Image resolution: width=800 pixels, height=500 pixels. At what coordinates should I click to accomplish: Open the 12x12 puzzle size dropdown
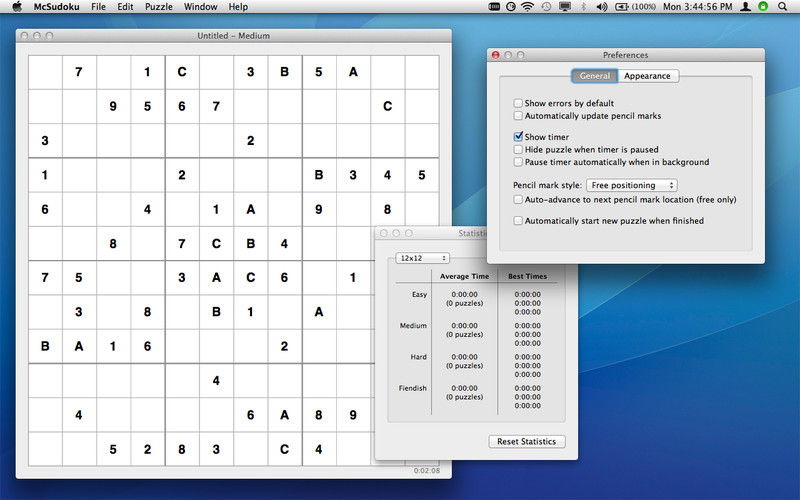tap(422, 258)
